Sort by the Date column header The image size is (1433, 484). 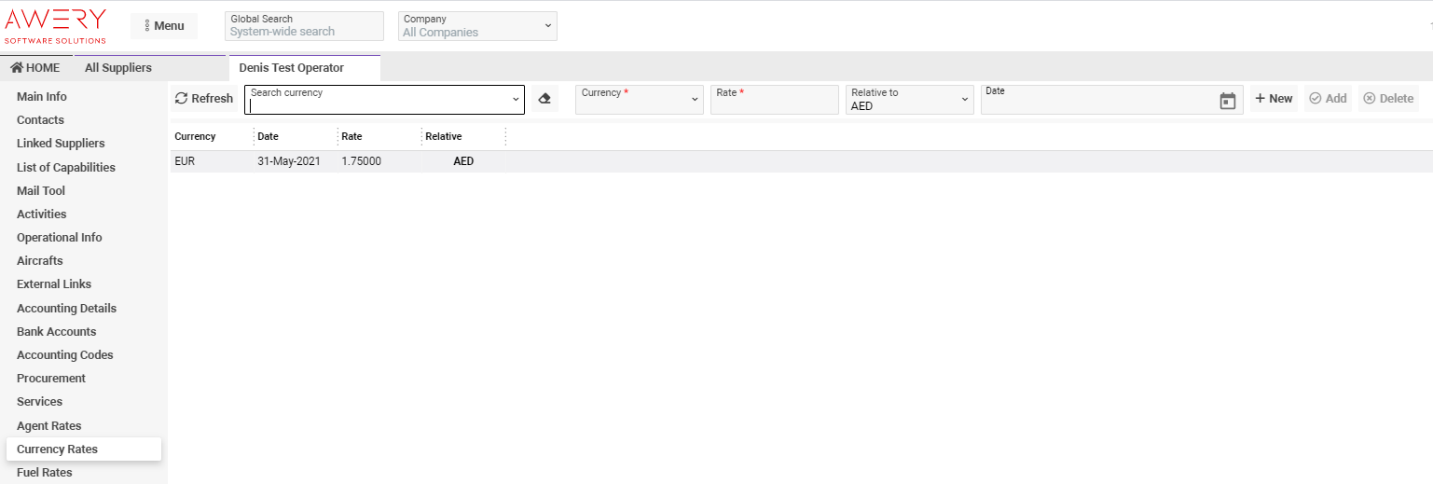(x=268, y=136)
